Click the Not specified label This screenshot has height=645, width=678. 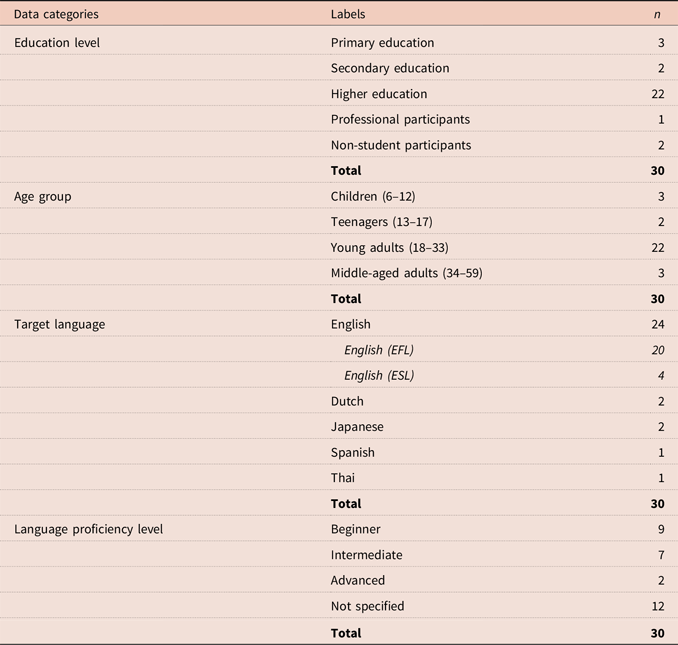pos(367,606)
